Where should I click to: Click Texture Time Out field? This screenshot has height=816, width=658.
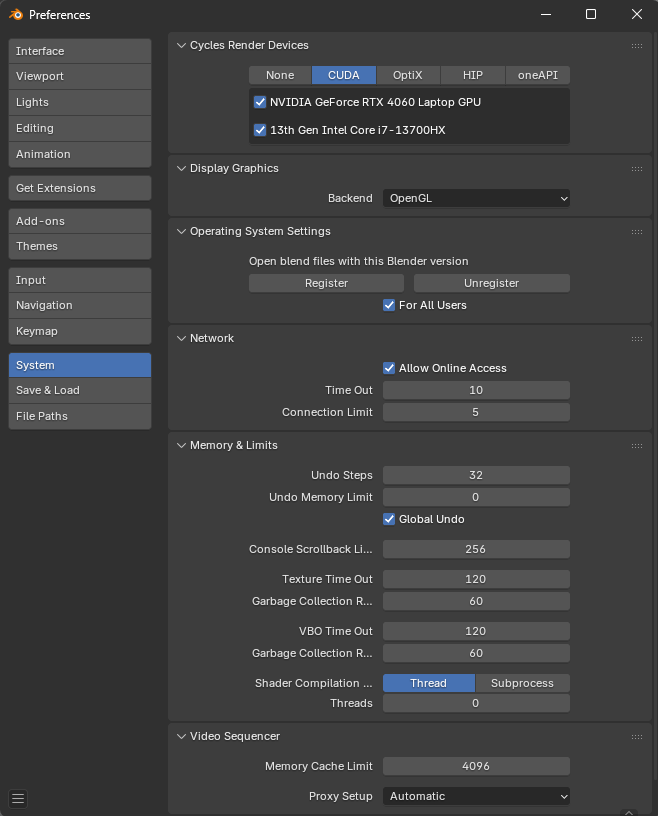coord(476,579)
